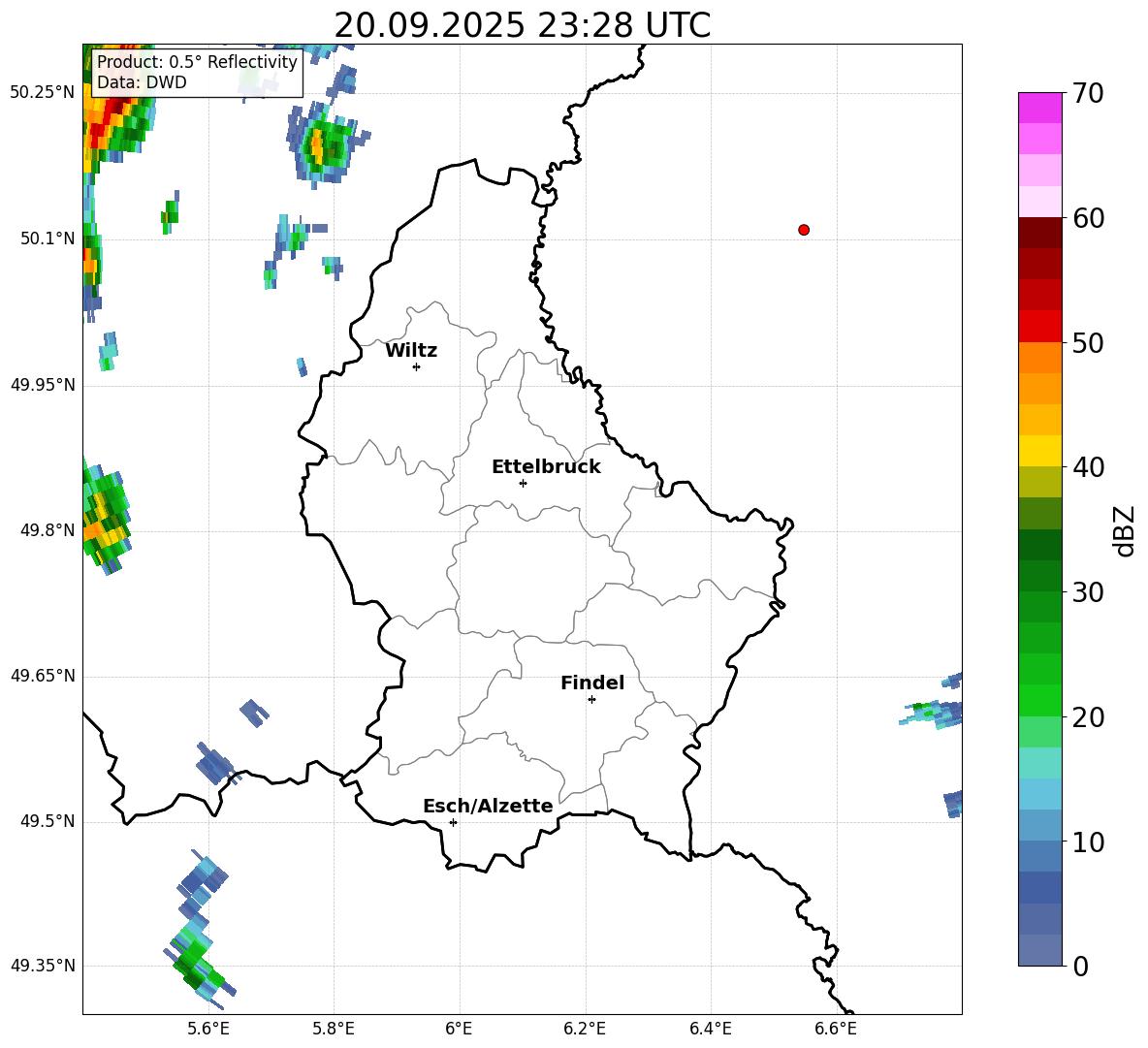The image size is (1148, 1048).
Task: Click the 30 tick on colorbar
Action: (x=1087, y=592)
